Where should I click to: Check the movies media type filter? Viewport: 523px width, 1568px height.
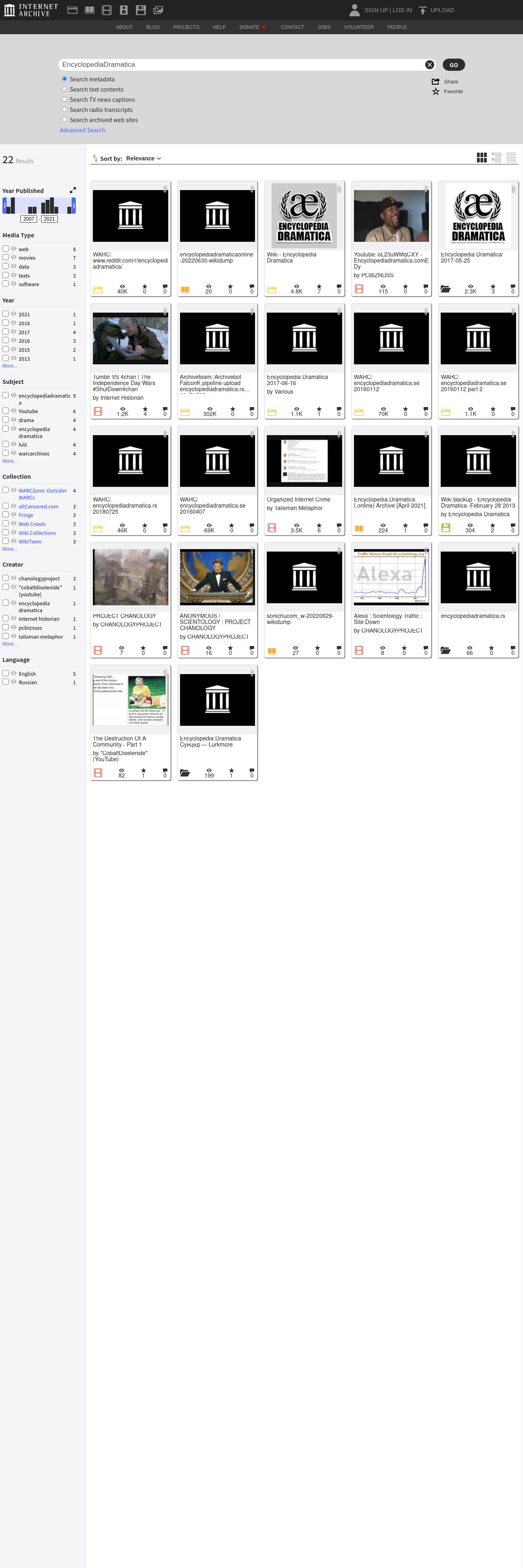[x=5, y=258]
